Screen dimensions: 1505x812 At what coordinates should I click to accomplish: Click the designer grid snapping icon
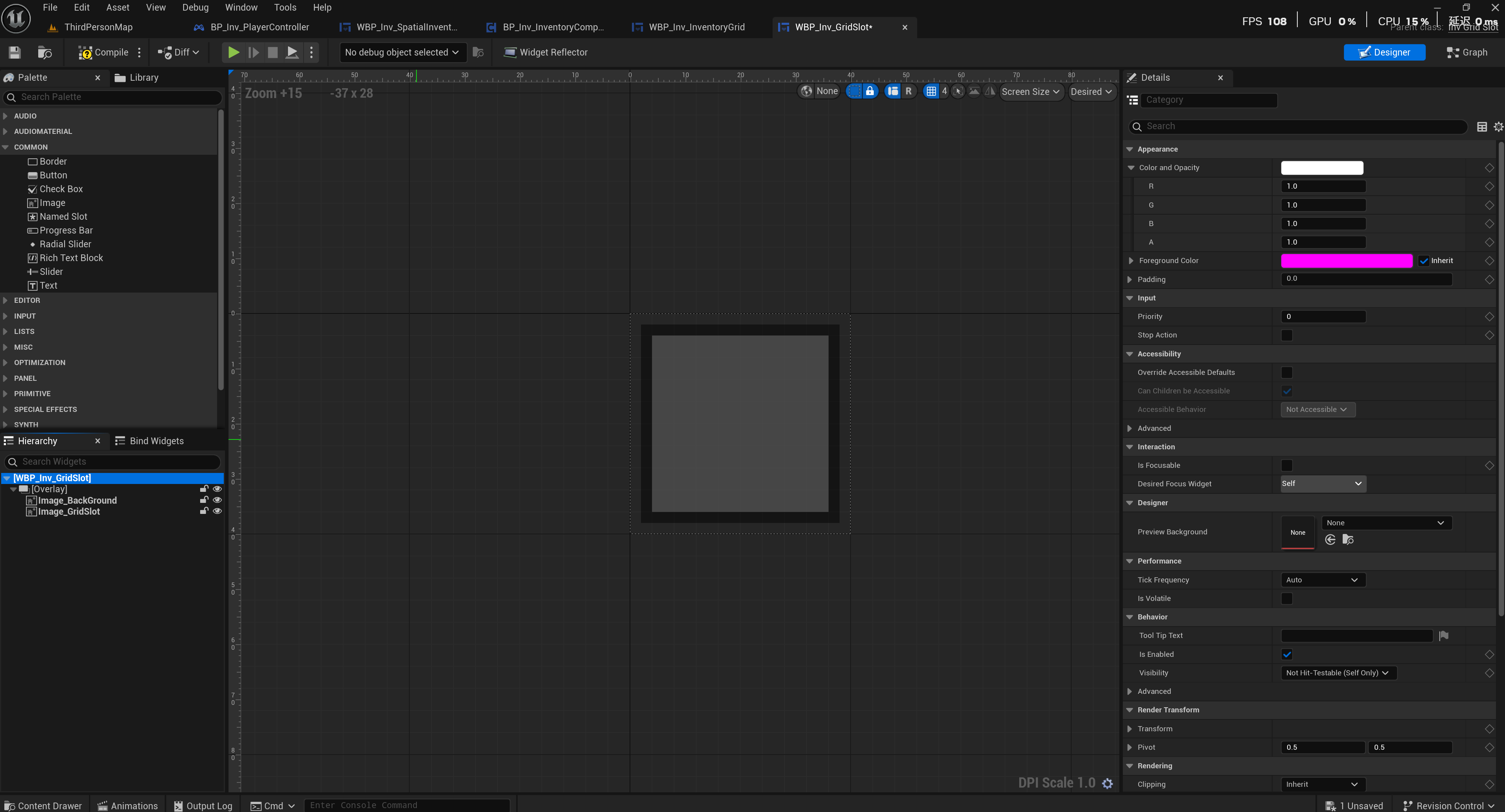931,92
